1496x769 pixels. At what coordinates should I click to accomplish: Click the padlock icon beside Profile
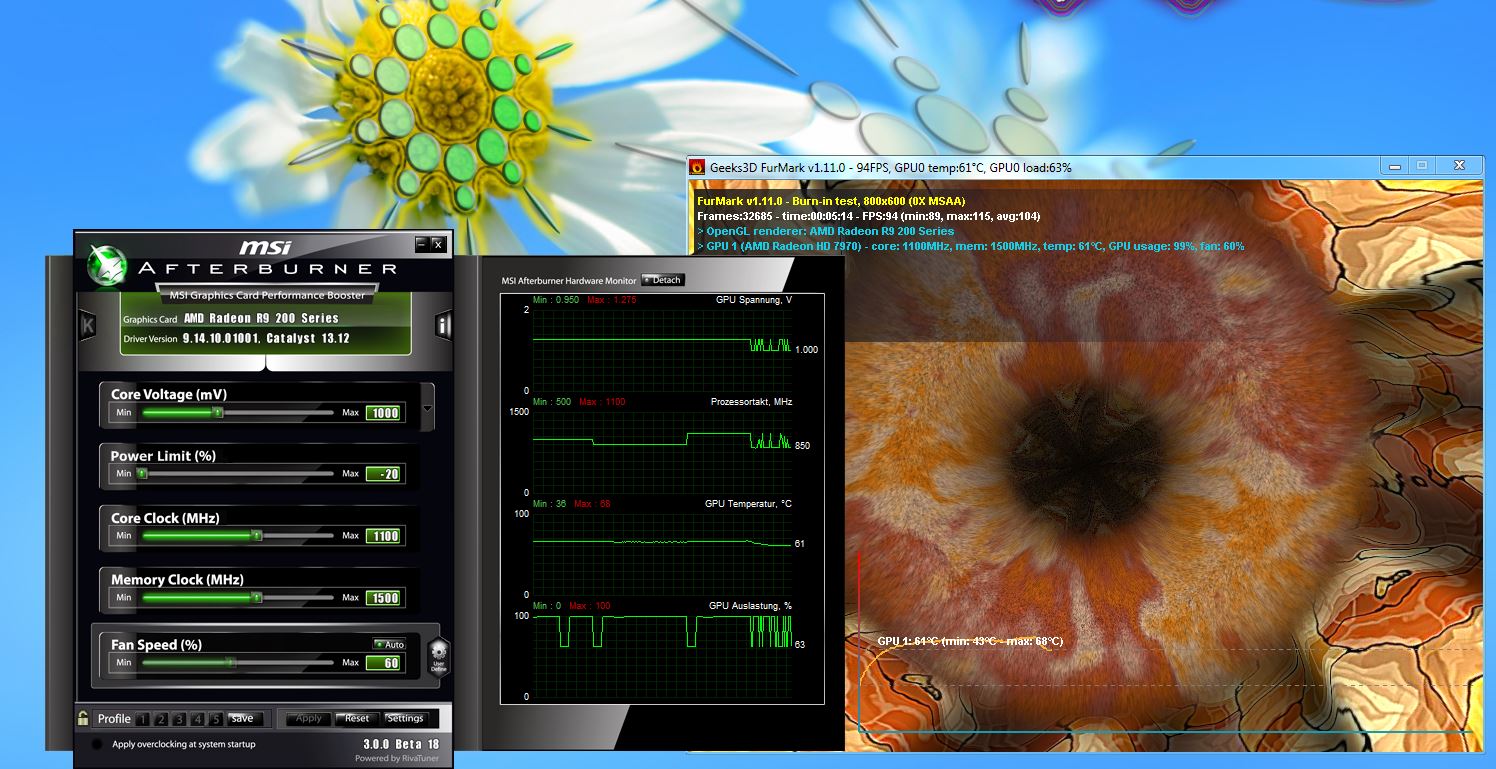click(84, 718)
